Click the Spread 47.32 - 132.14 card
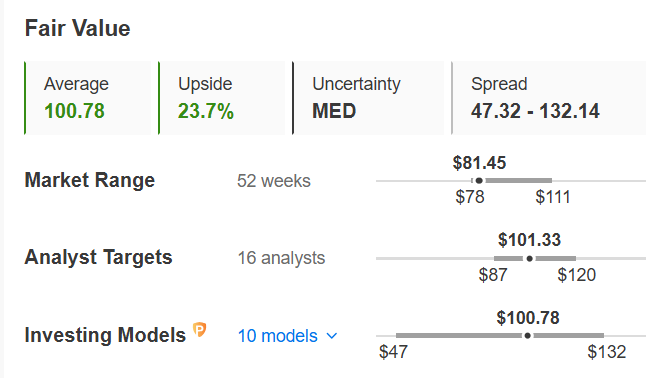 549,98
